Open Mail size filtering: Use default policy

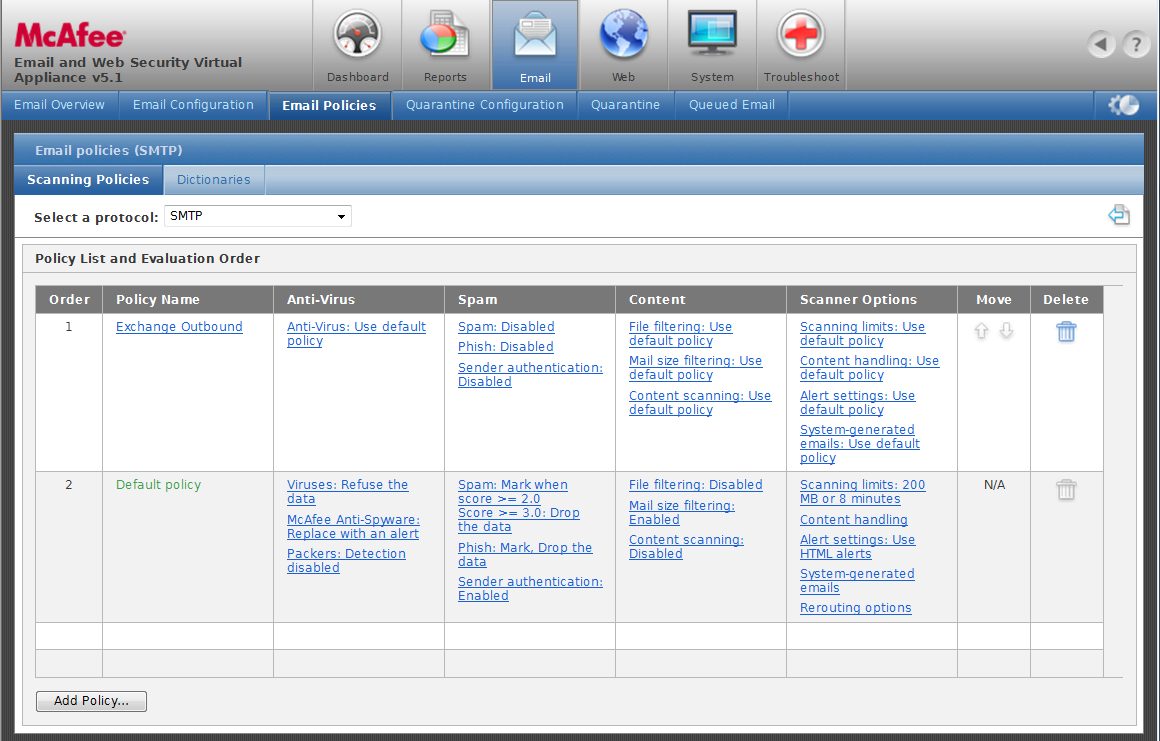point(695,368)
